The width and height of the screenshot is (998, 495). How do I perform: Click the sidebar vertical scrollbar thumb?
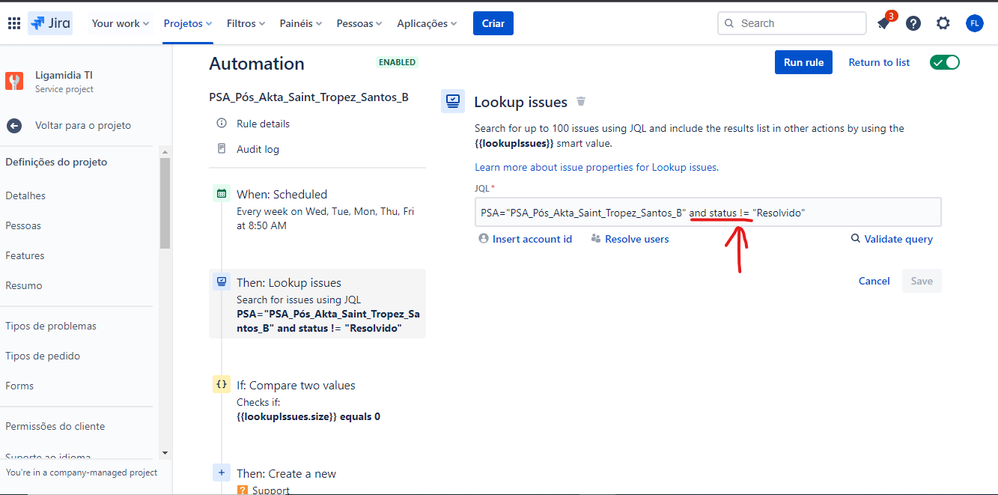click(x=165, y=202)
